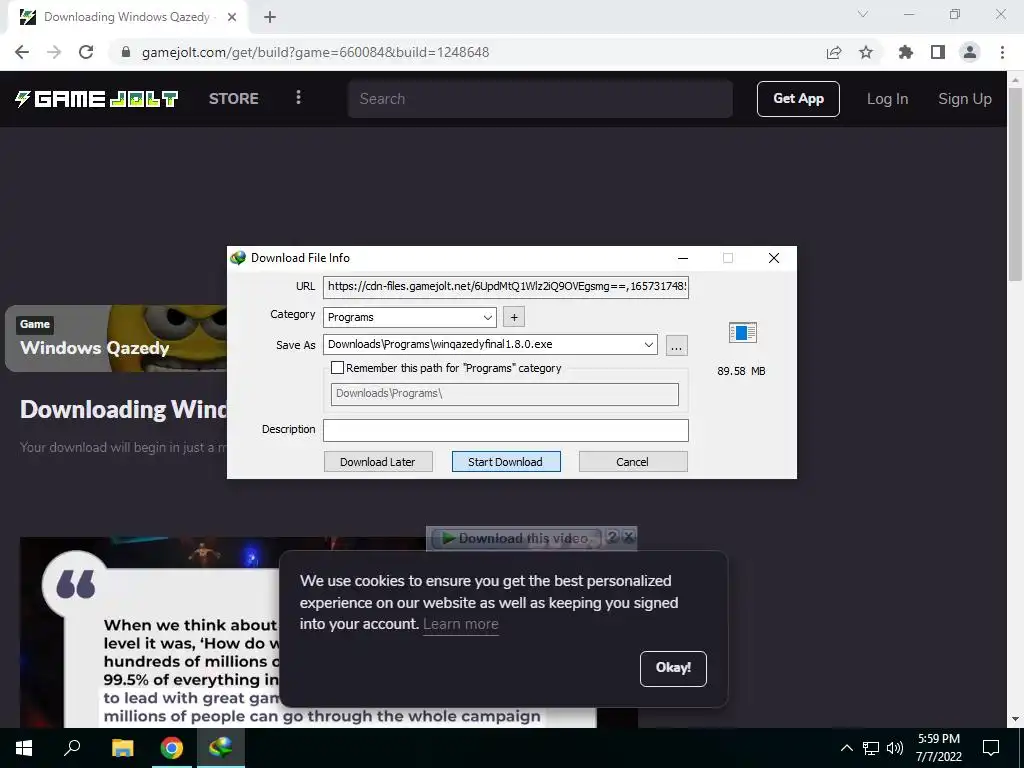Open the notification center icon

tap(991, 748)
